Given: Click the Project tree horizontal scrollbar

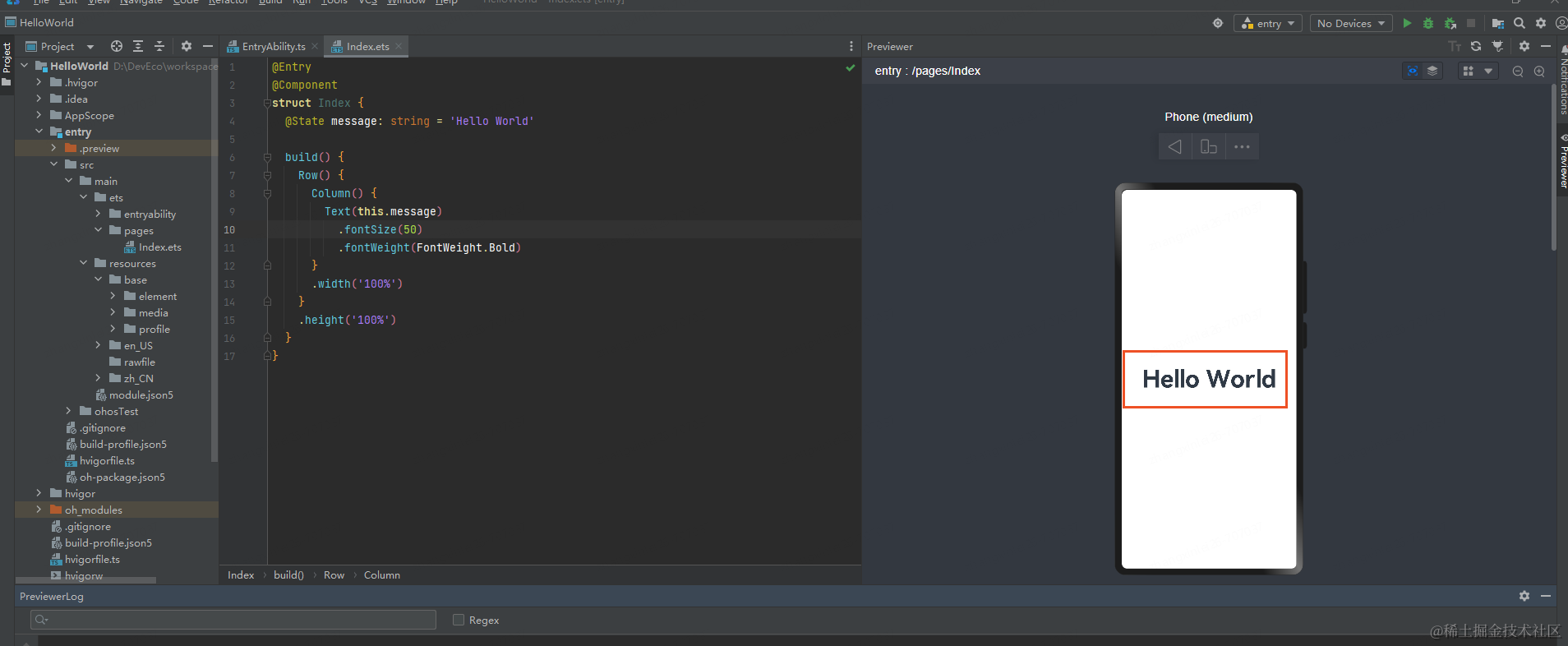Looking at the screenshot, I should tap(86, 580).
